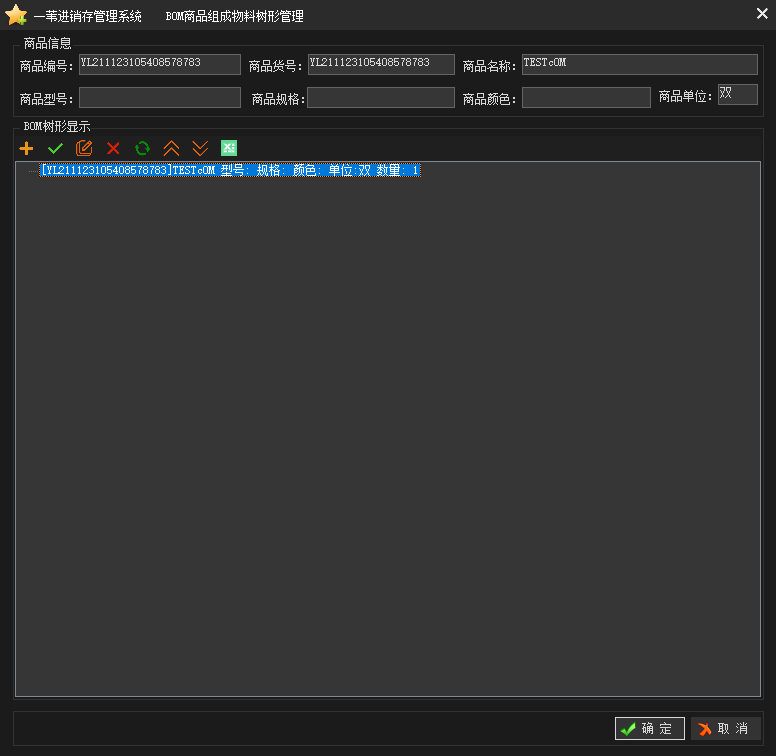Click the green refresh arrows icon
Viewport: 776px width, 756px height.
tap(143, 148)
